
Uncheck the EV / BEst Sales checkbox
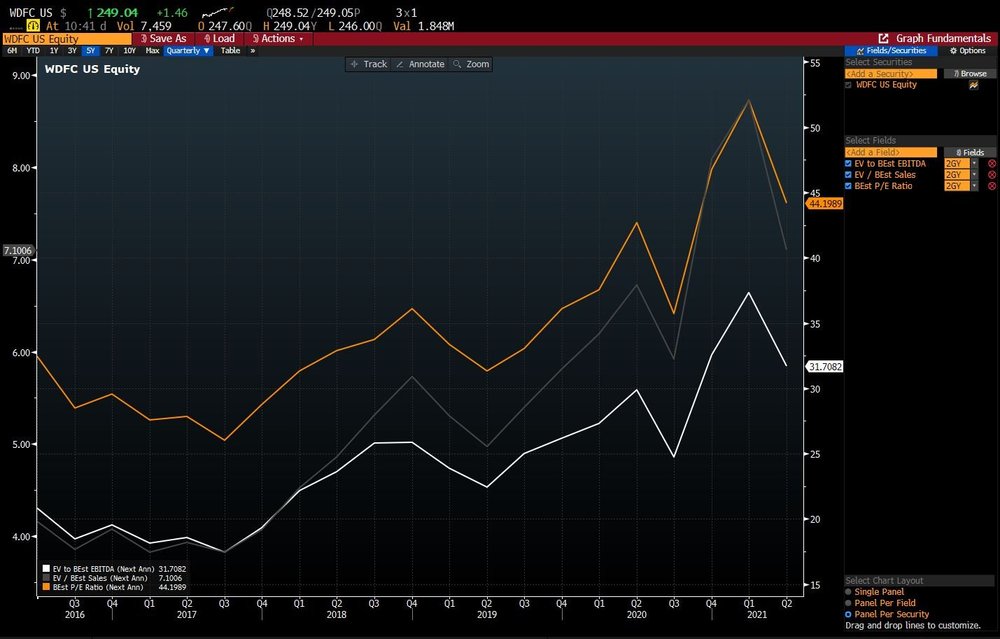(x=848, y=175)
